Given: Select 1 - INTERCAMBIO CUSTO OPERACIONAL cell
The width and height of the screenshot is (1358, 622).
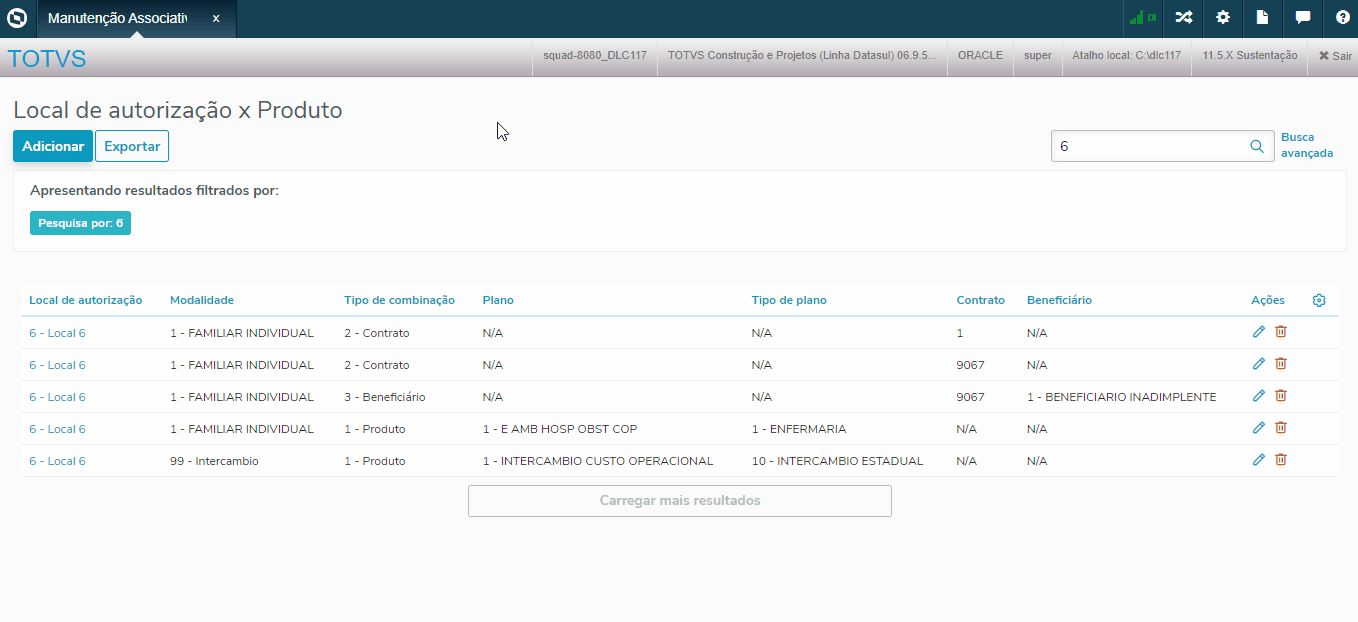Looking at the screenshot, I should (597, 461).
